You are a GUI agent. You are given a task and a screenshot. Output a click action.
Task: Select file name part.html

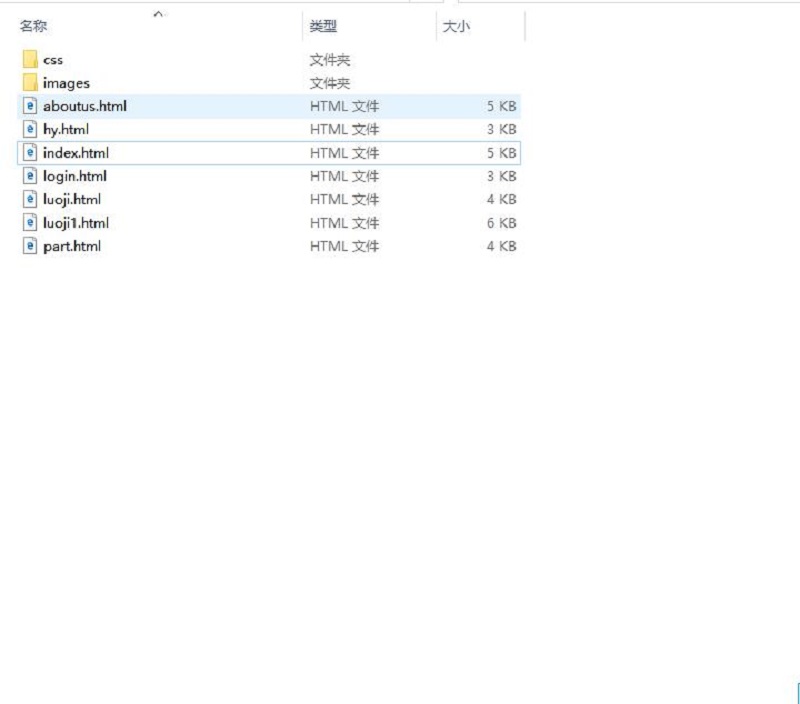[x=72, y=246]
